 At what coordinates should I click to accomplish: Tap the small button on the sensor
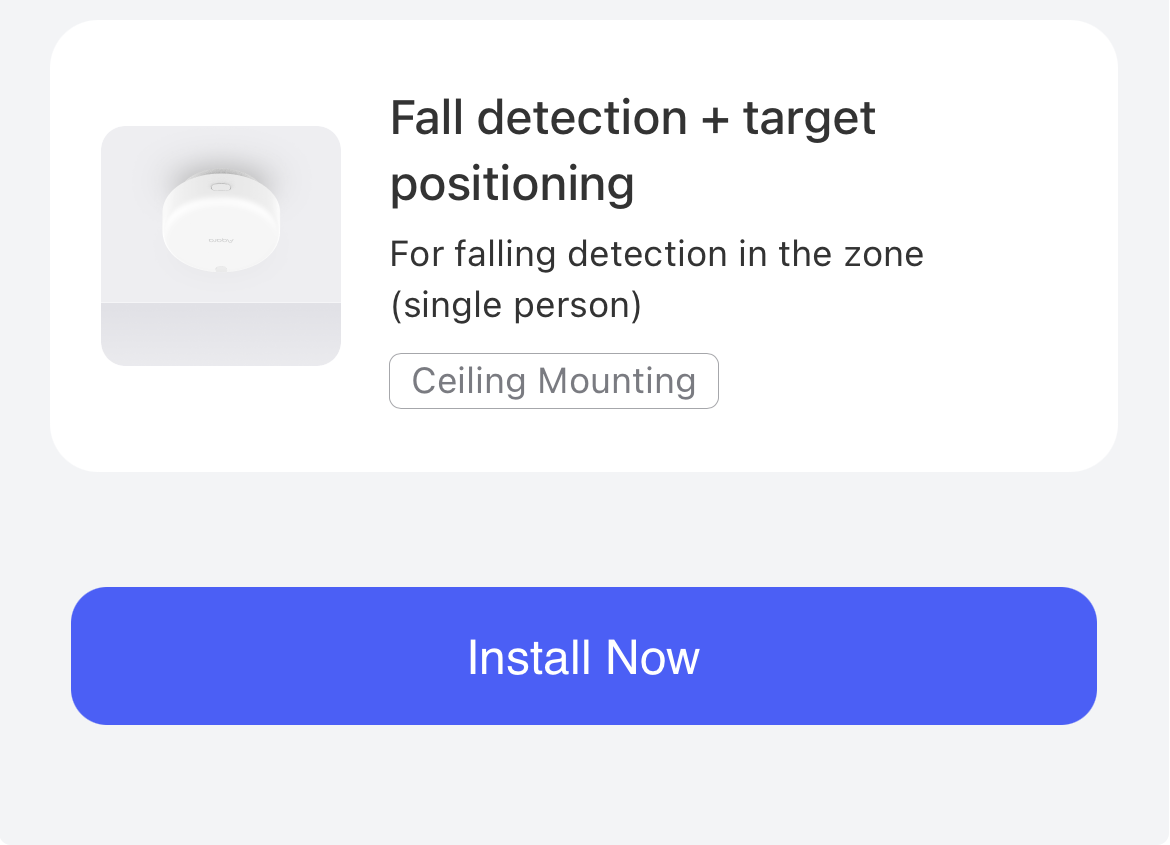[x=221, y=187]
